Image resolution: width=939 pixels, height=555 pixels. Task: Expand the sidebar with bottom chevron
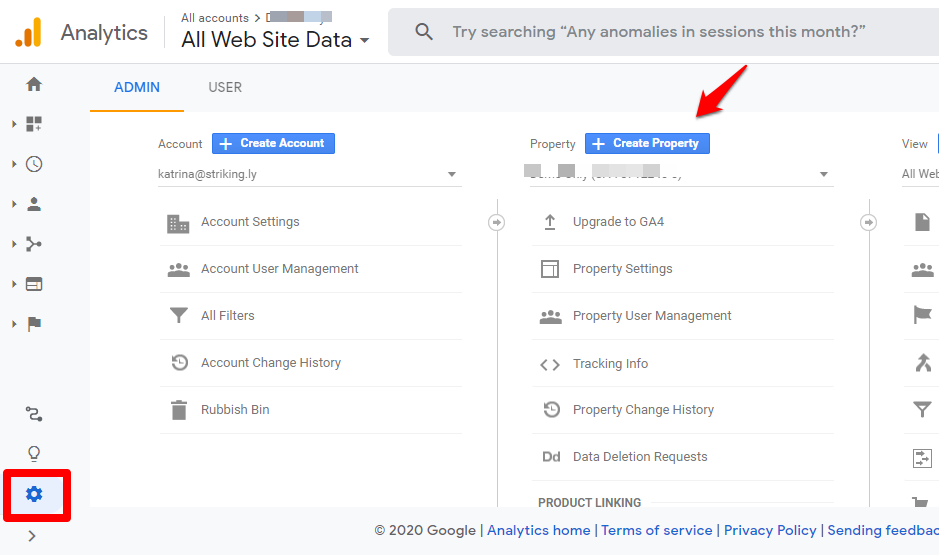point(32,536)
